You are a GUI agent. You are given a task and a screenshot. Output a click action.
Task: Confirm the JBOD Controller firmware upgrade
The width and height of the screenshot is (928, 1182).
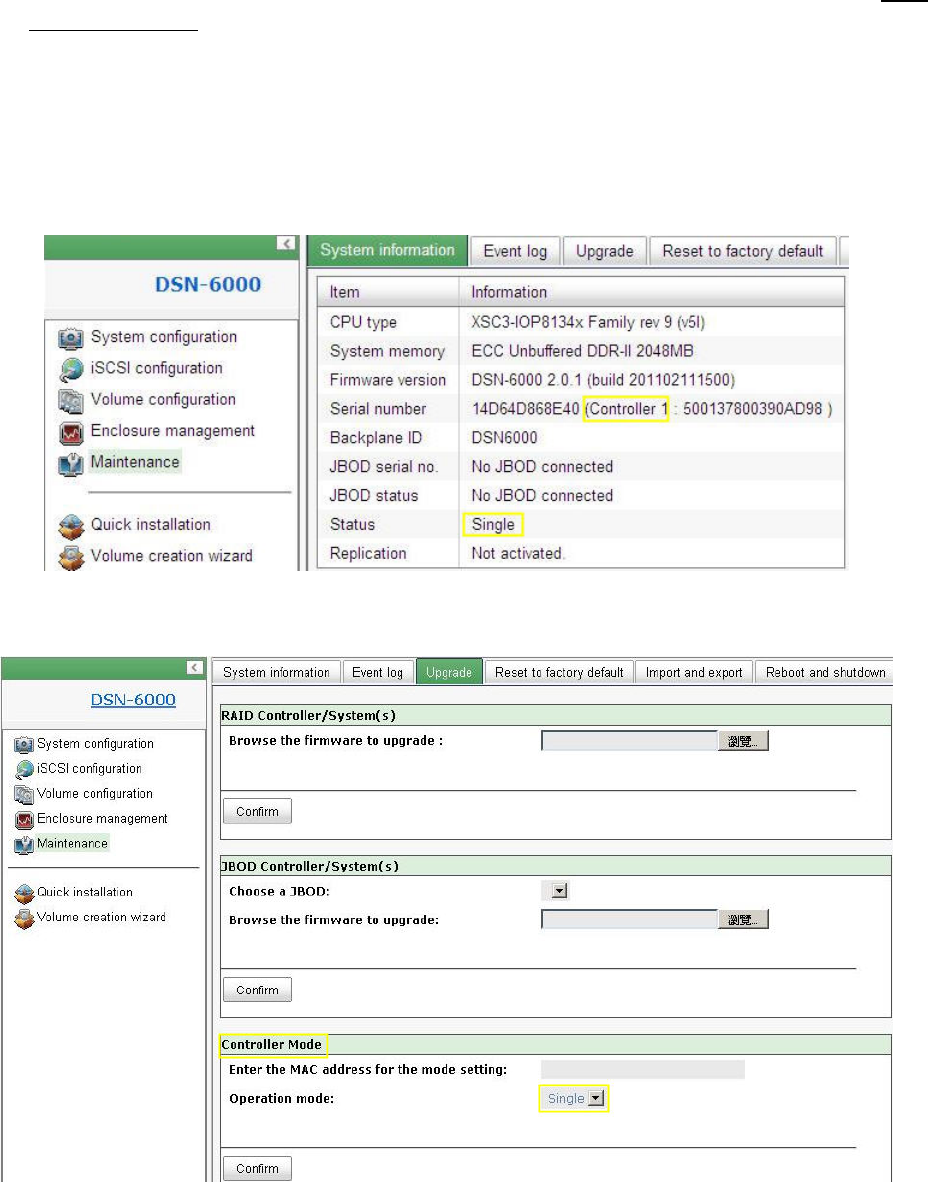[x=257, y=990]
